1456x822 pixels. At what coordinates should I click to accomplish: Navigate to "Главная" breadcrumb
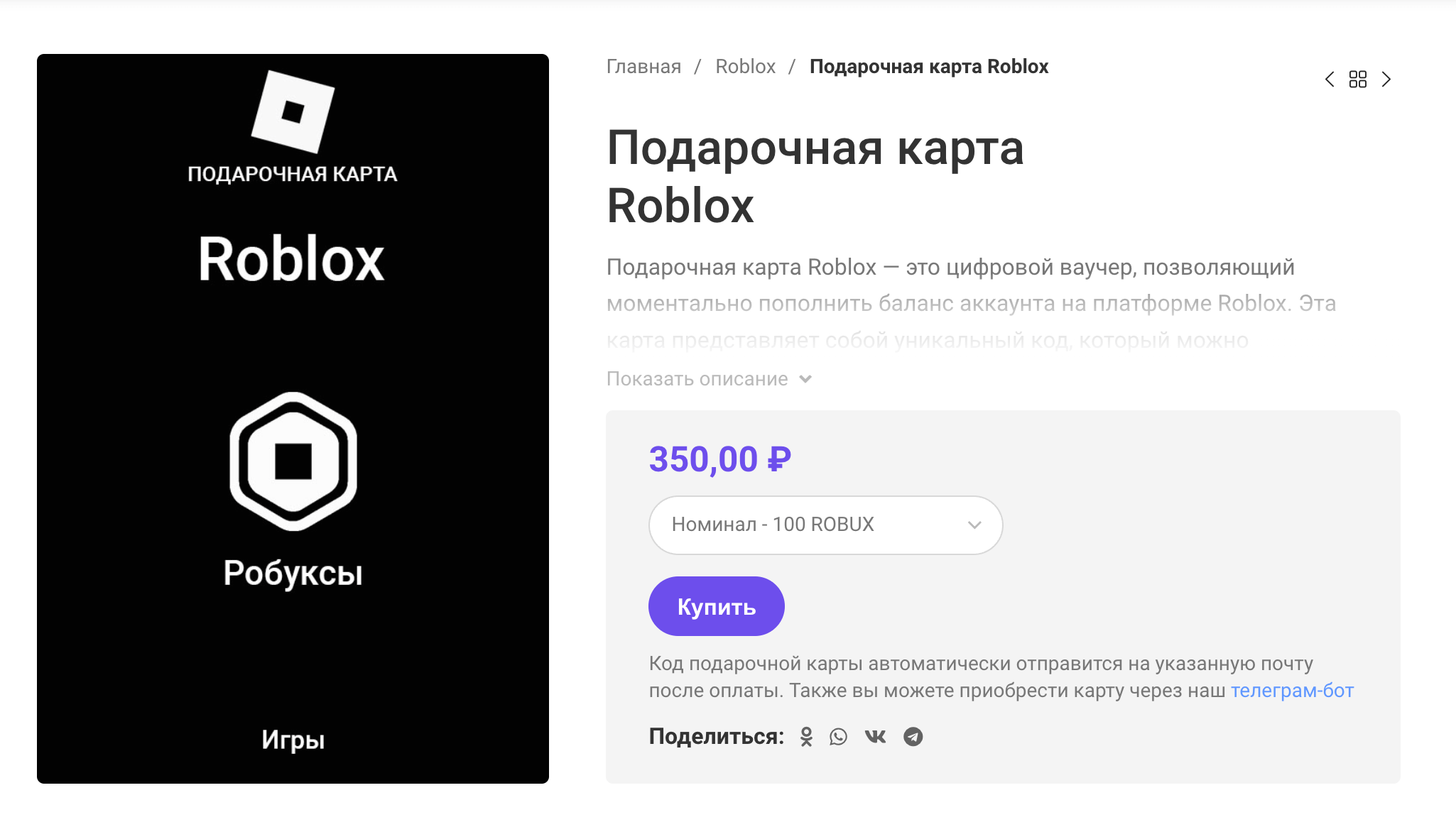click(x=643, y=67)
